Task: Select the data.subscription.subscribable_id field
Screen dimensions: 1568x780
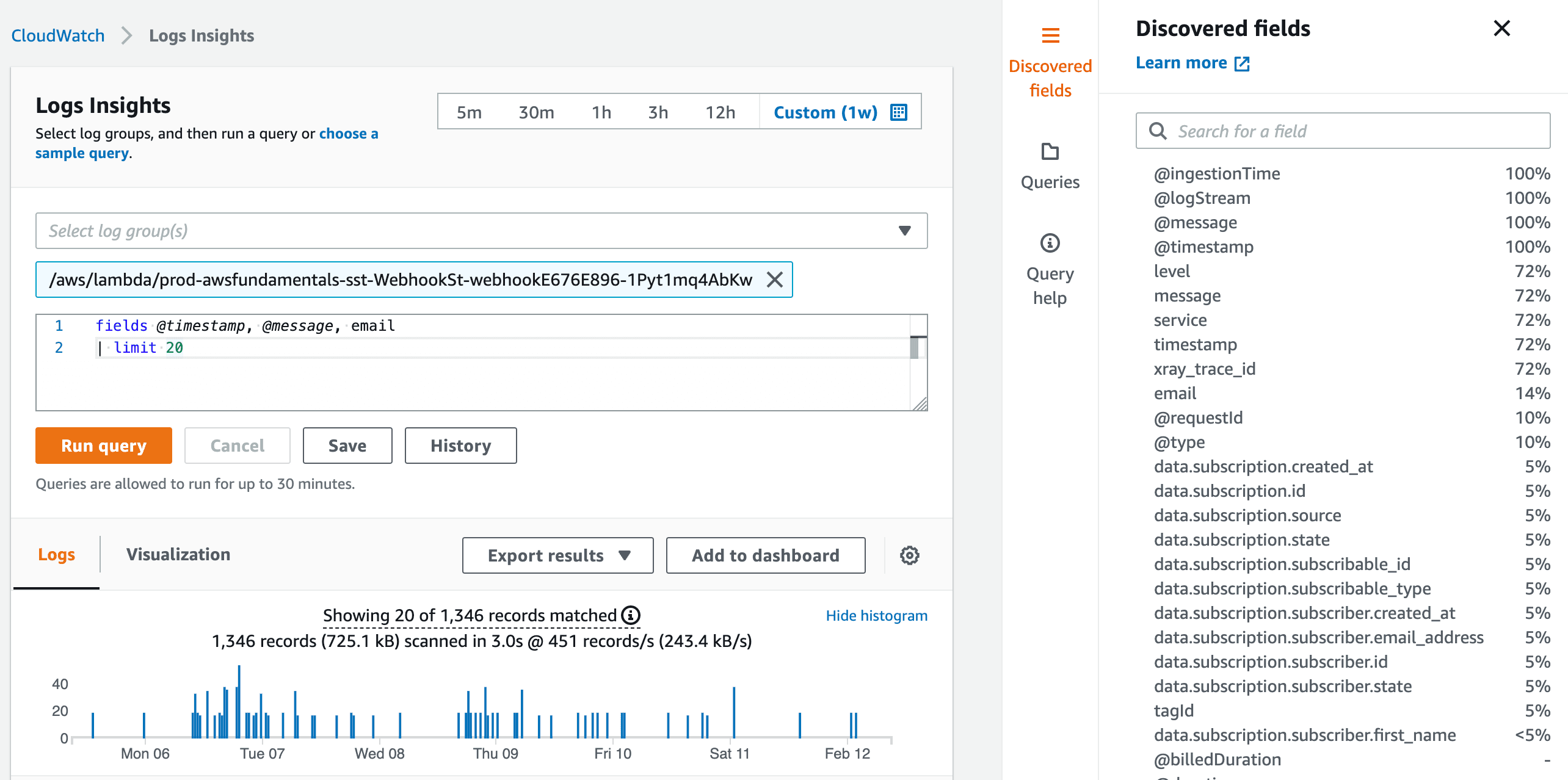Action: point(1282,564)
